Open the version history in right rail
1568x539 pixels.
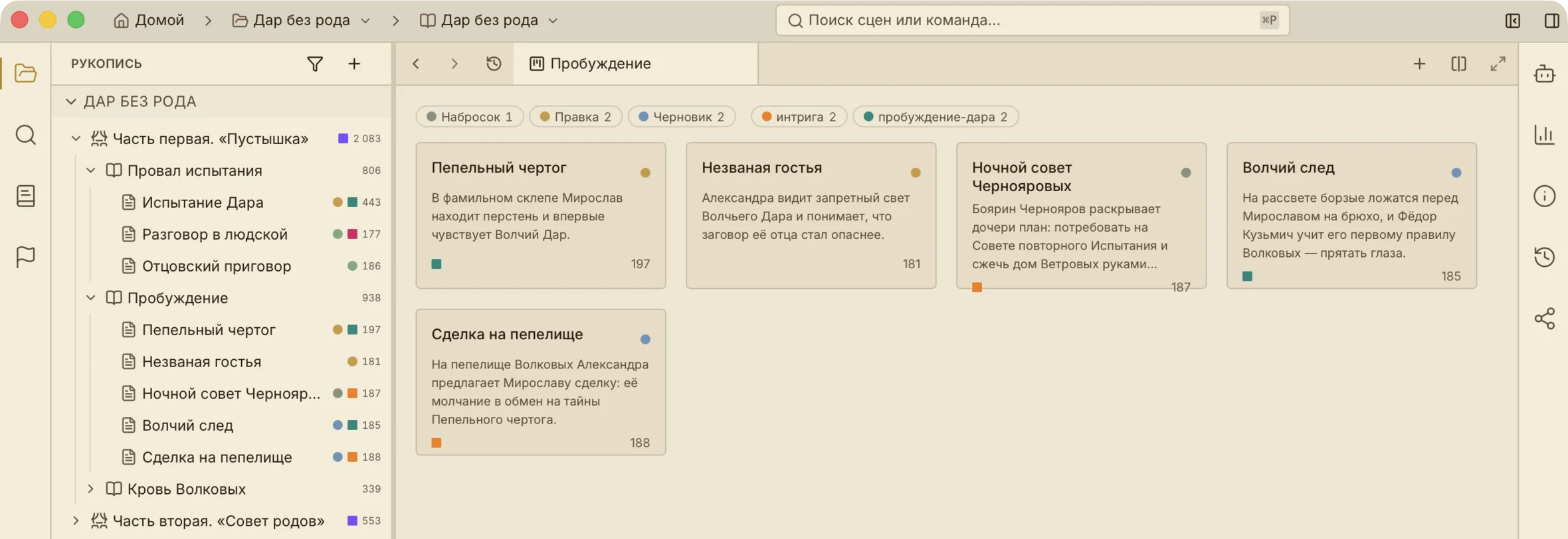coord(1544,257)
